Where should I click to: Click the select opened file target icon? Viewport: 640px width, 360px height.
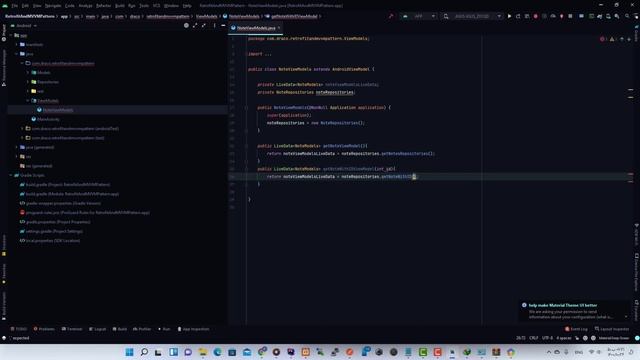186,25
